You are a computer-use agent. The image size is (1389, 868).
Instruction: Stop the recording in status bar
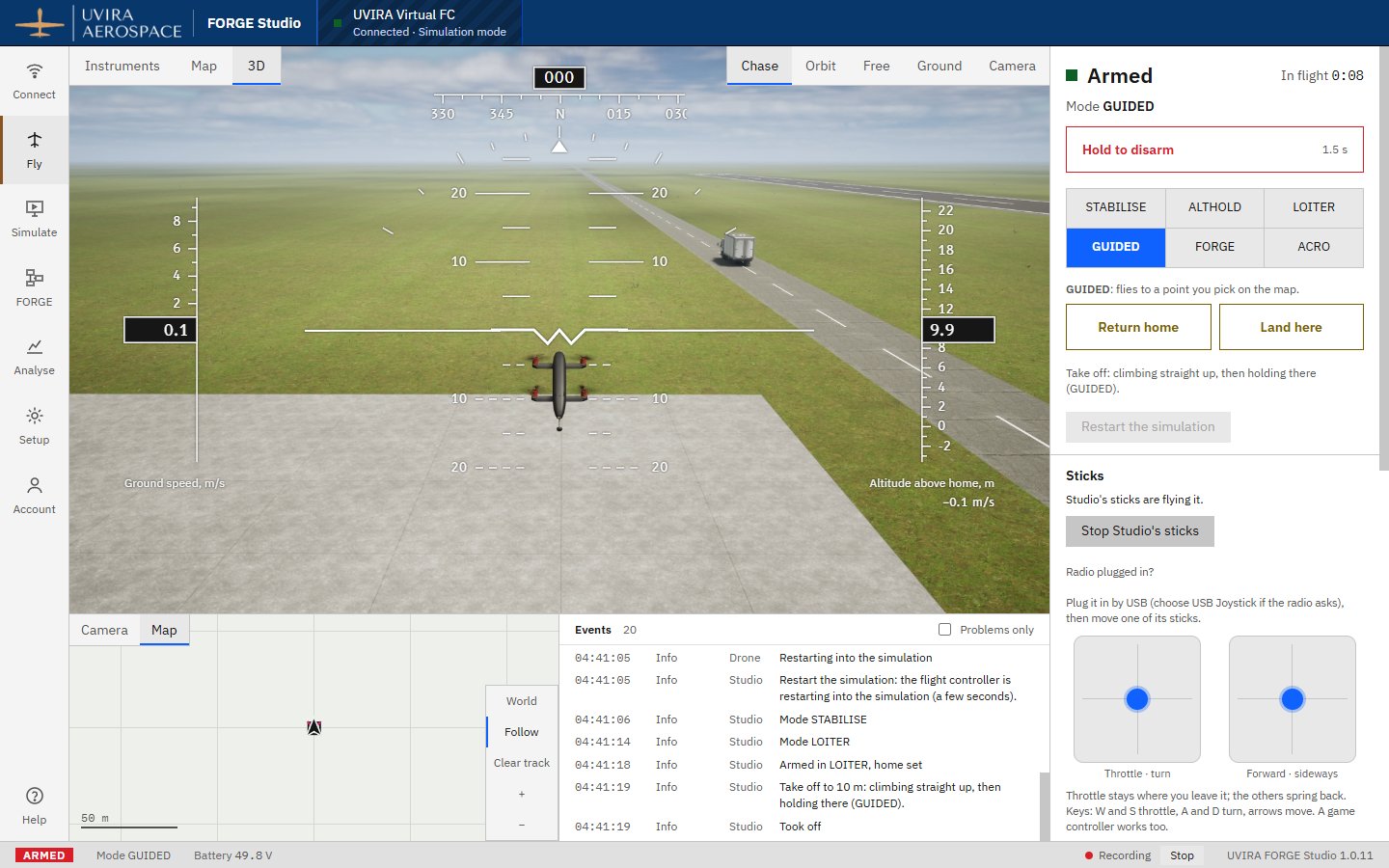[1182, 855]
